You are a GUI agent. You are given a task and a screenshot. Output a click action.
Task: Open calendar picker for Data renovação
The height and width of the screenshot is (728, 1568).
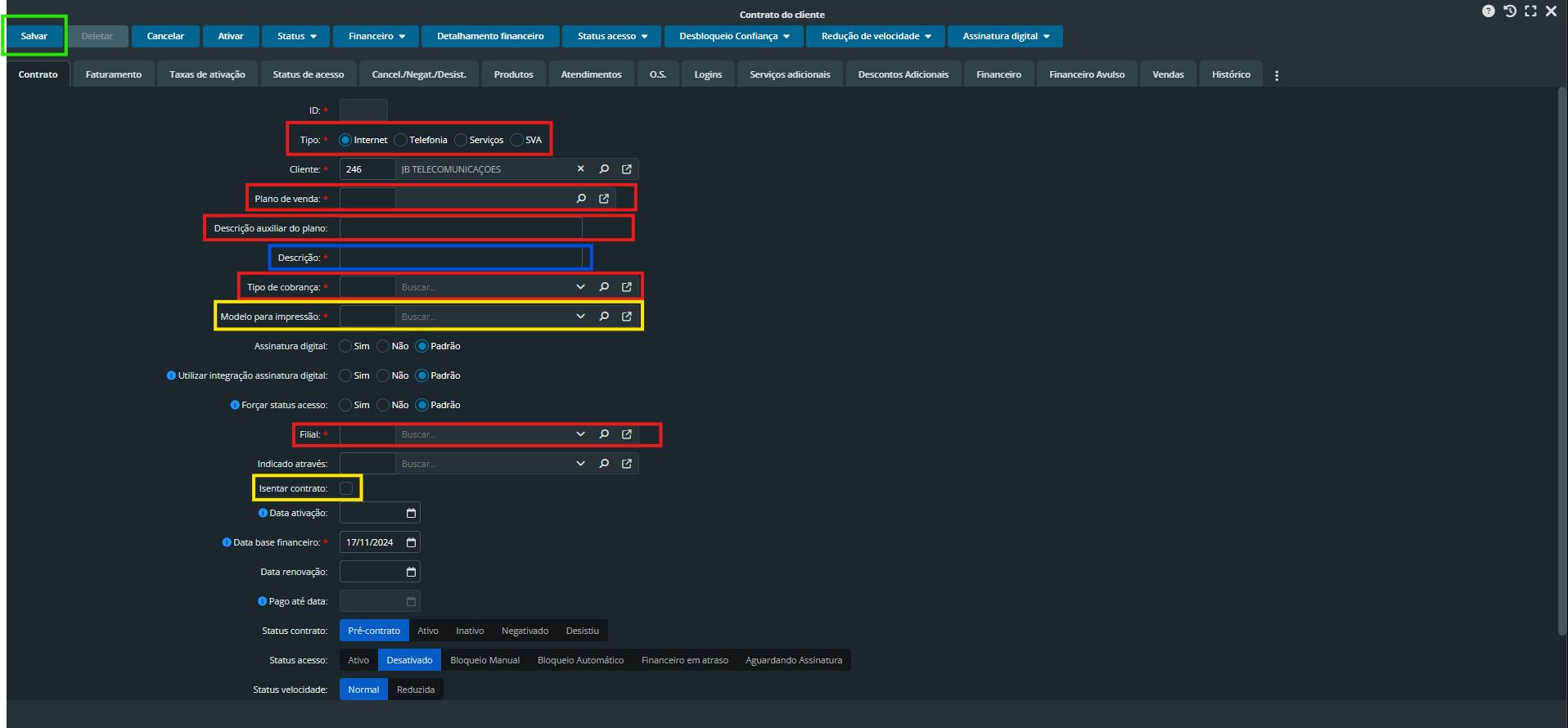pyautogui.click(x=411, y=572)
